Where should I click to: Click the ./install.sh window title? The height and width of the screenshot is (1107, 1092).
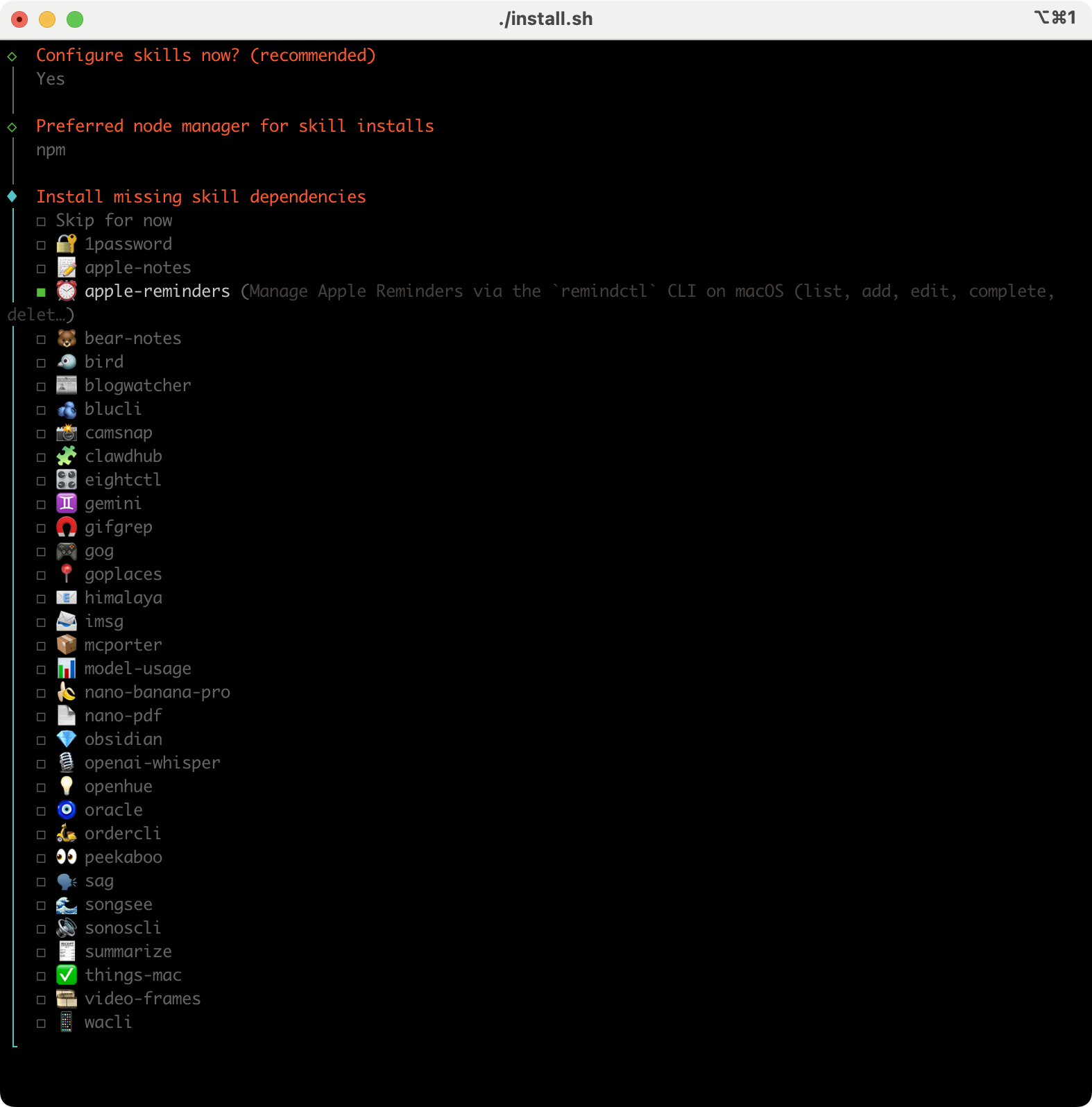pos(545,19)
